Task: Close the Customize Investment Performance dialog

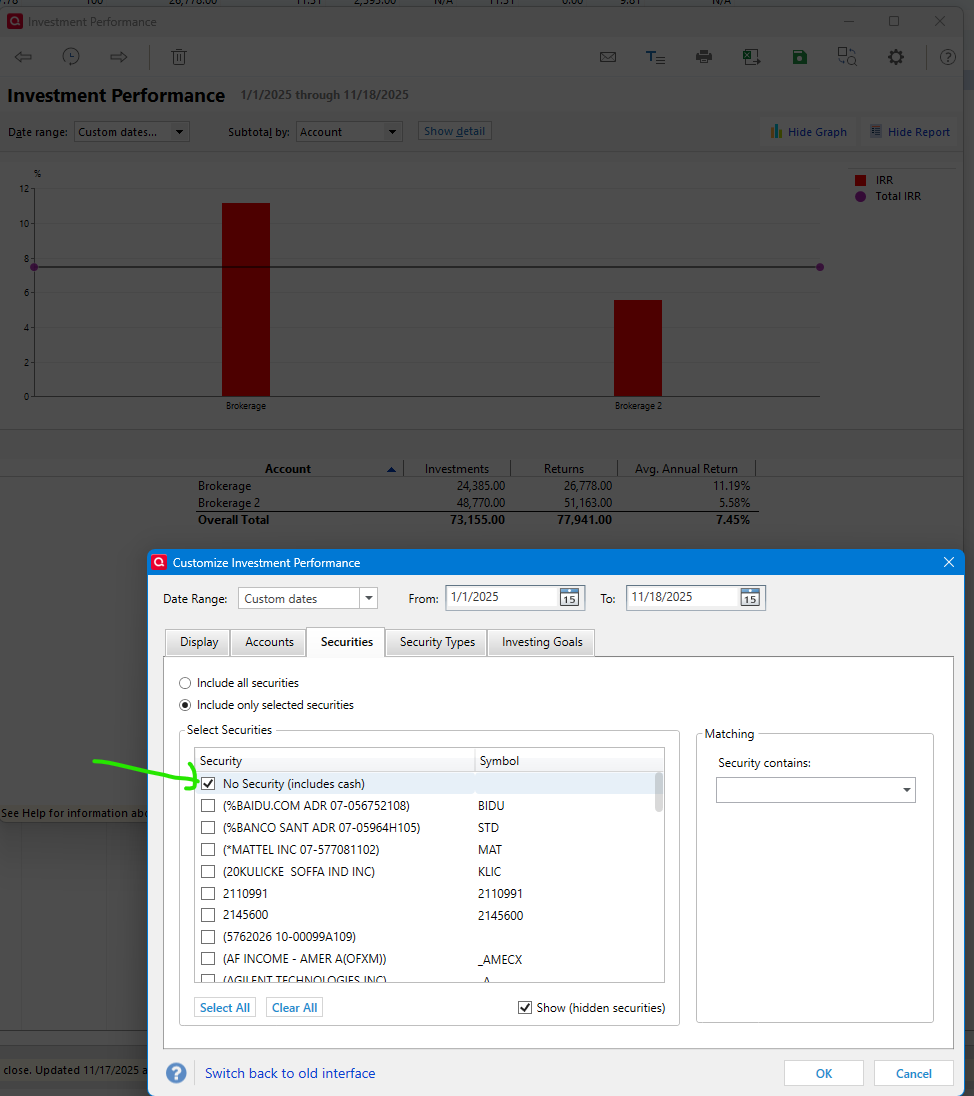Action: pyautogui.click(x=949, y=562)
